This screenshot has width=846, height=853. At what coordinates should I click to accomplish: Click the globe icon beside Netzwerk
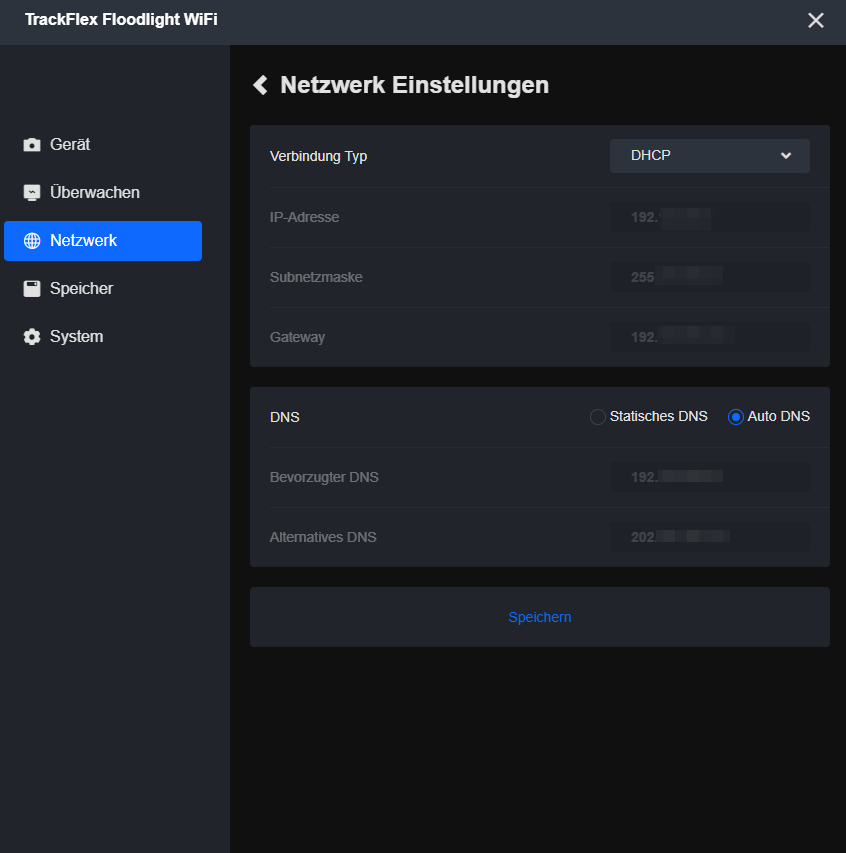32,240
